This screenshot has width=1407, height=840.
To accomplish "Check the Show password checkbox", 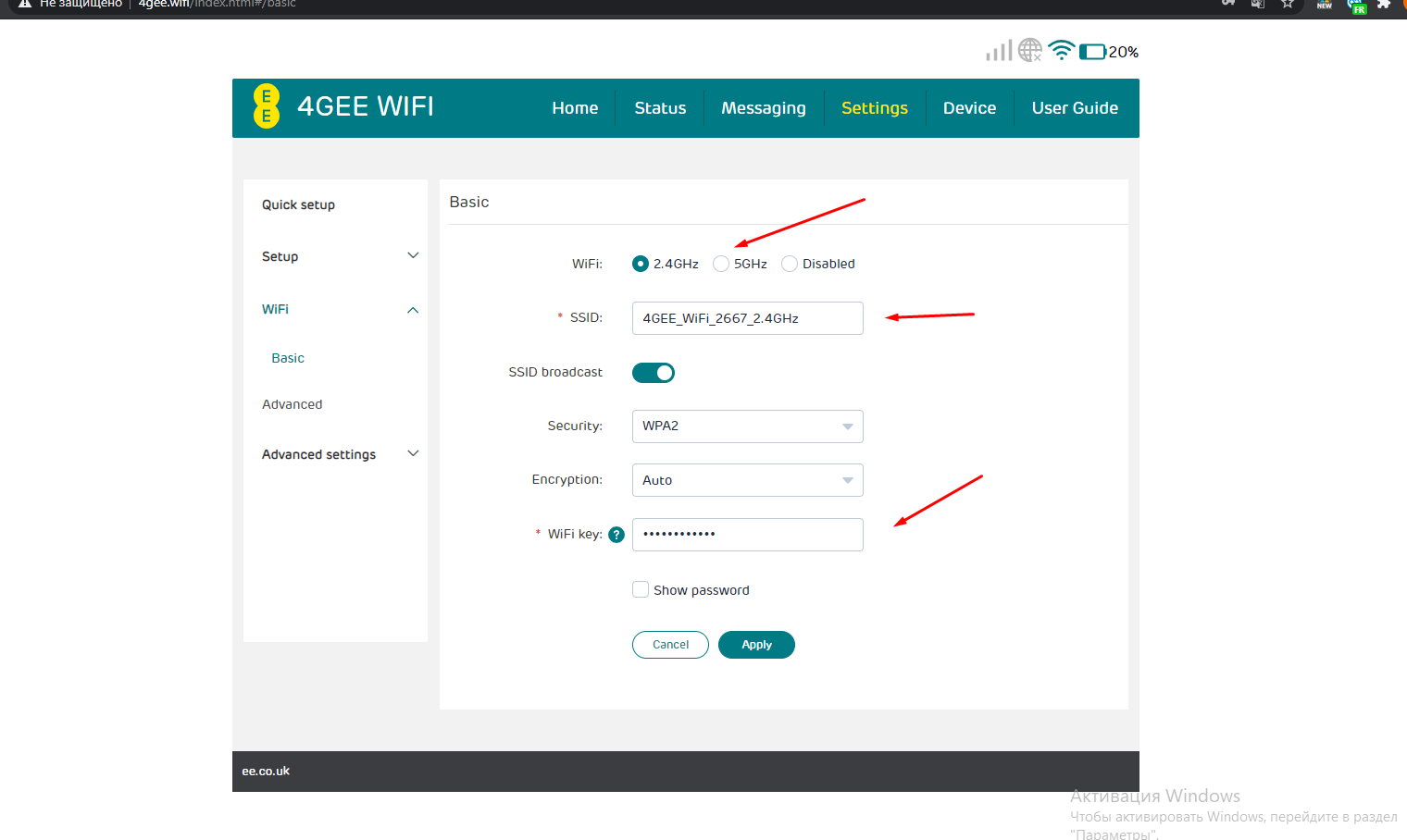I will tap(641, 589).
